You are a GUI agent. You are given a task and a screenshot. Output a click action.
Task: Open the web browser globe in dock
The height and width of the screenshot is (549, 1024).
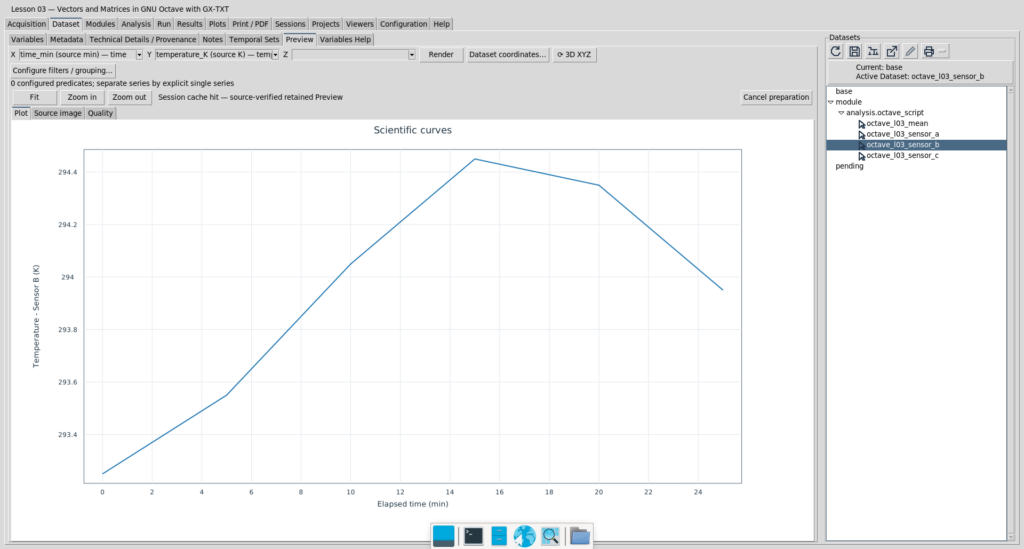tap(524, 536)
